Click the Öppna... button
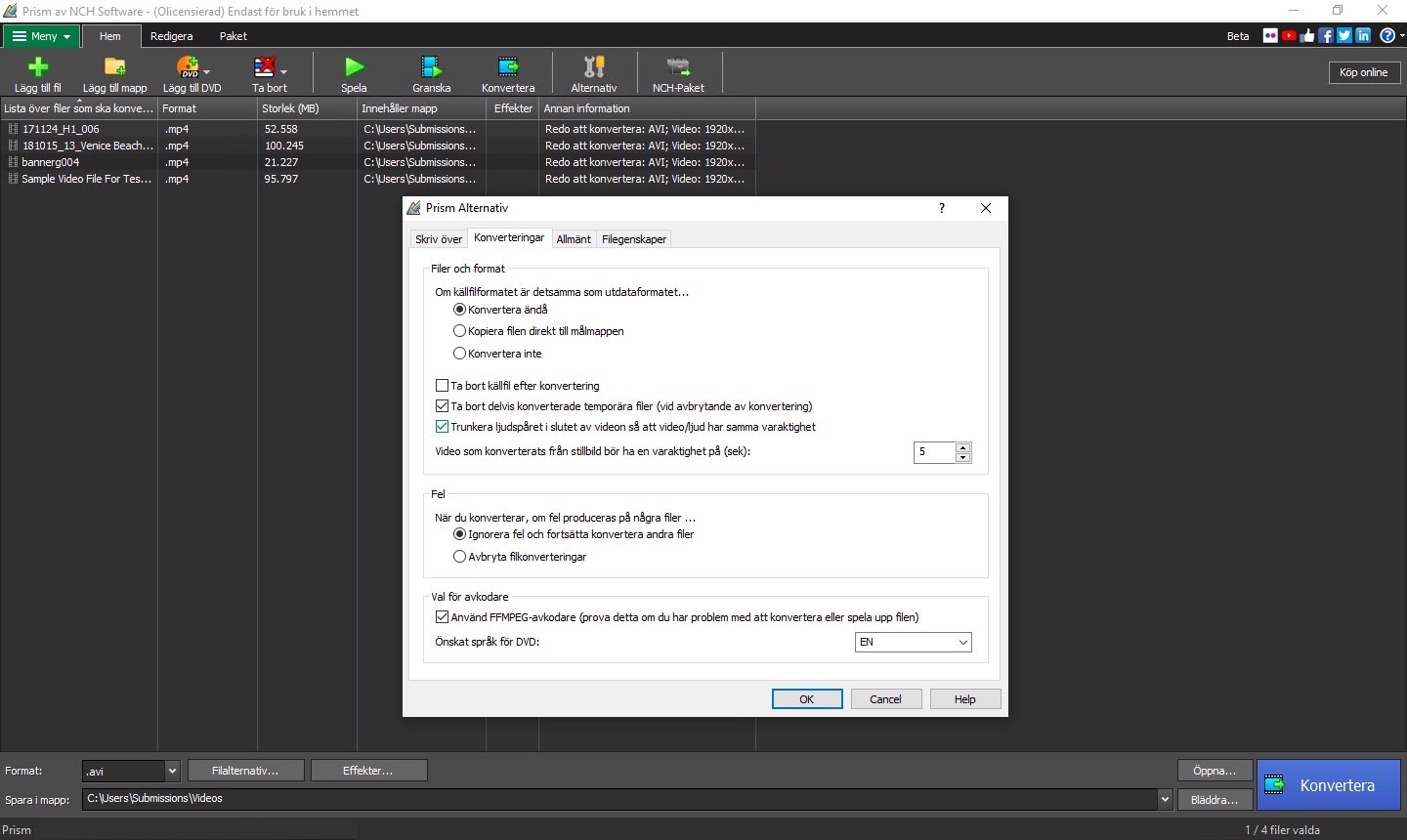The width and height of the screenshot is (1407, 840). pyautogui.click(x=1215, y=771)
